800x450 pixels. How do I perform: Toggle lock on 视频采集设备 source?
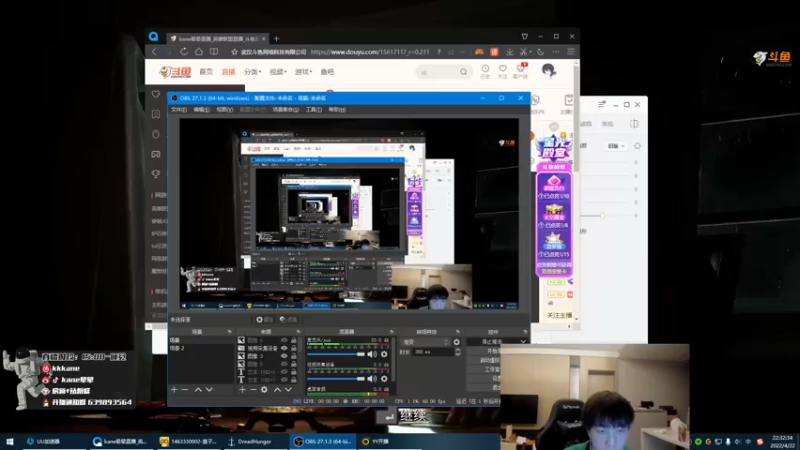point(293,348)
